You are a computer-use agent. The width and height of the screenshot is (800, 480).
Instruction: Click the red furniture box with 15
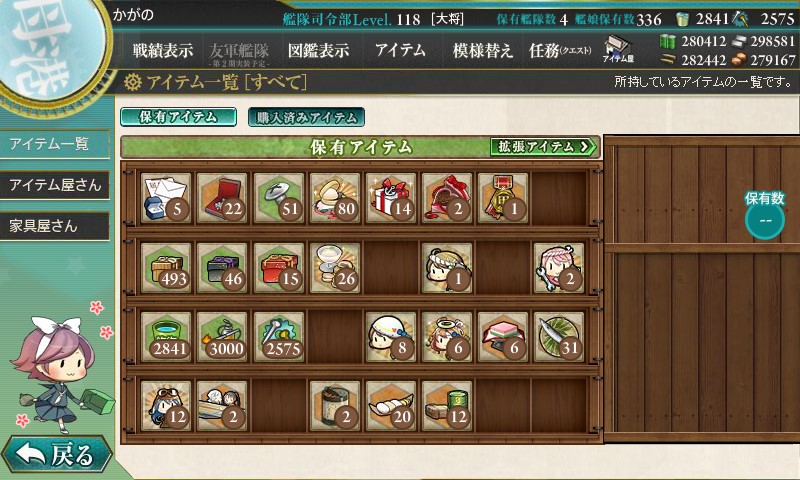(278, 268)
